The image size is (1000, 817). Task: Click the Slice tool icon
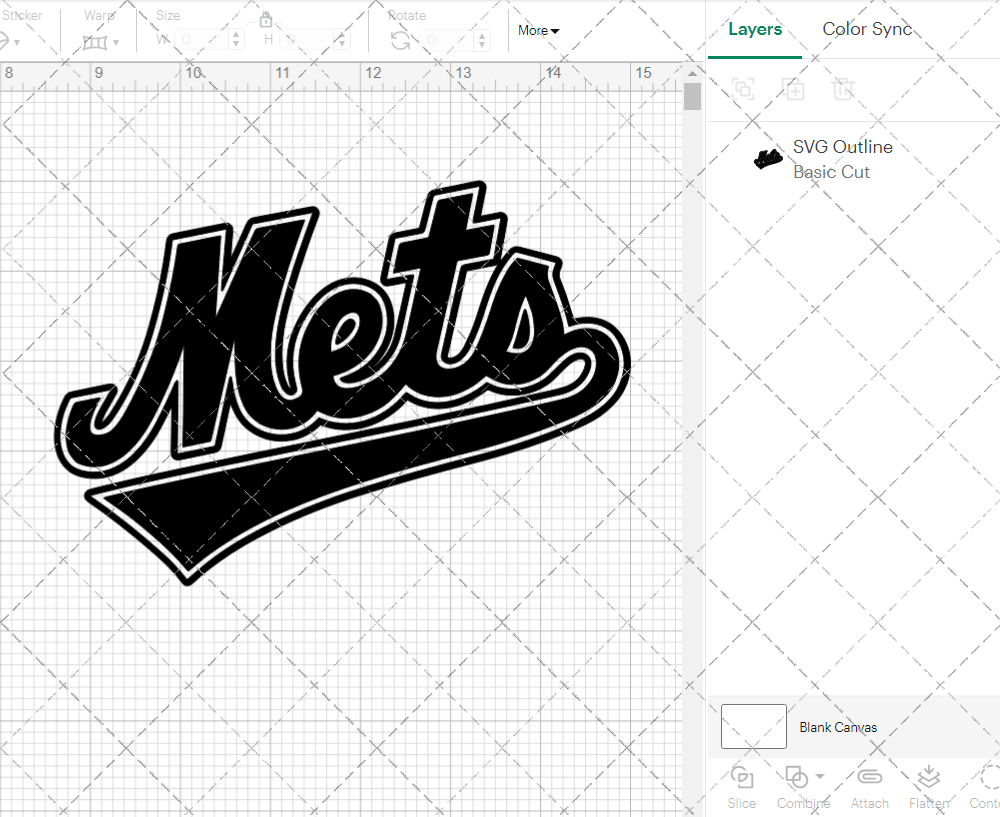pos(742,777)
